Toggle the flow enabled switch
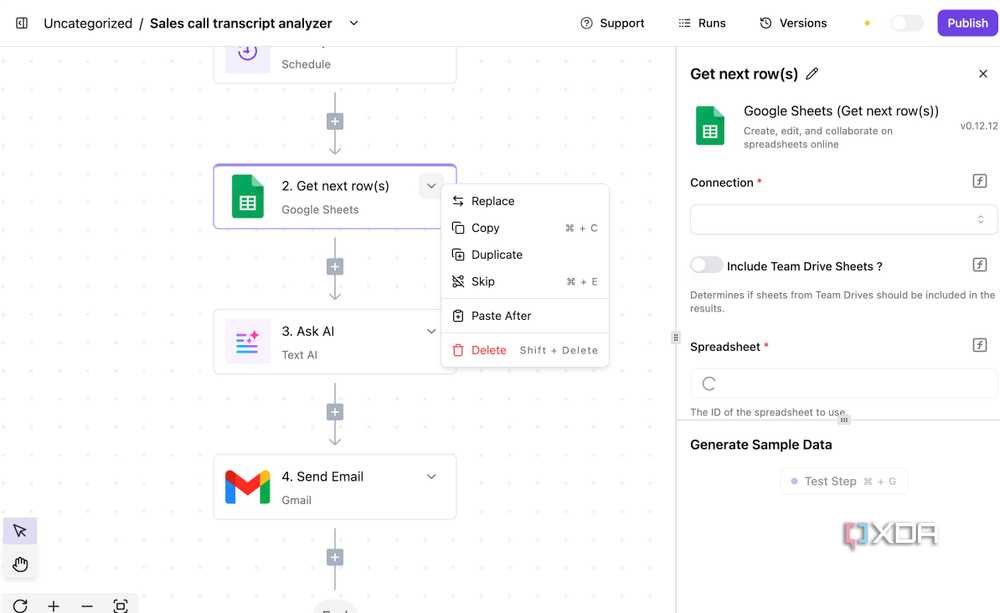 coord(906,23)
